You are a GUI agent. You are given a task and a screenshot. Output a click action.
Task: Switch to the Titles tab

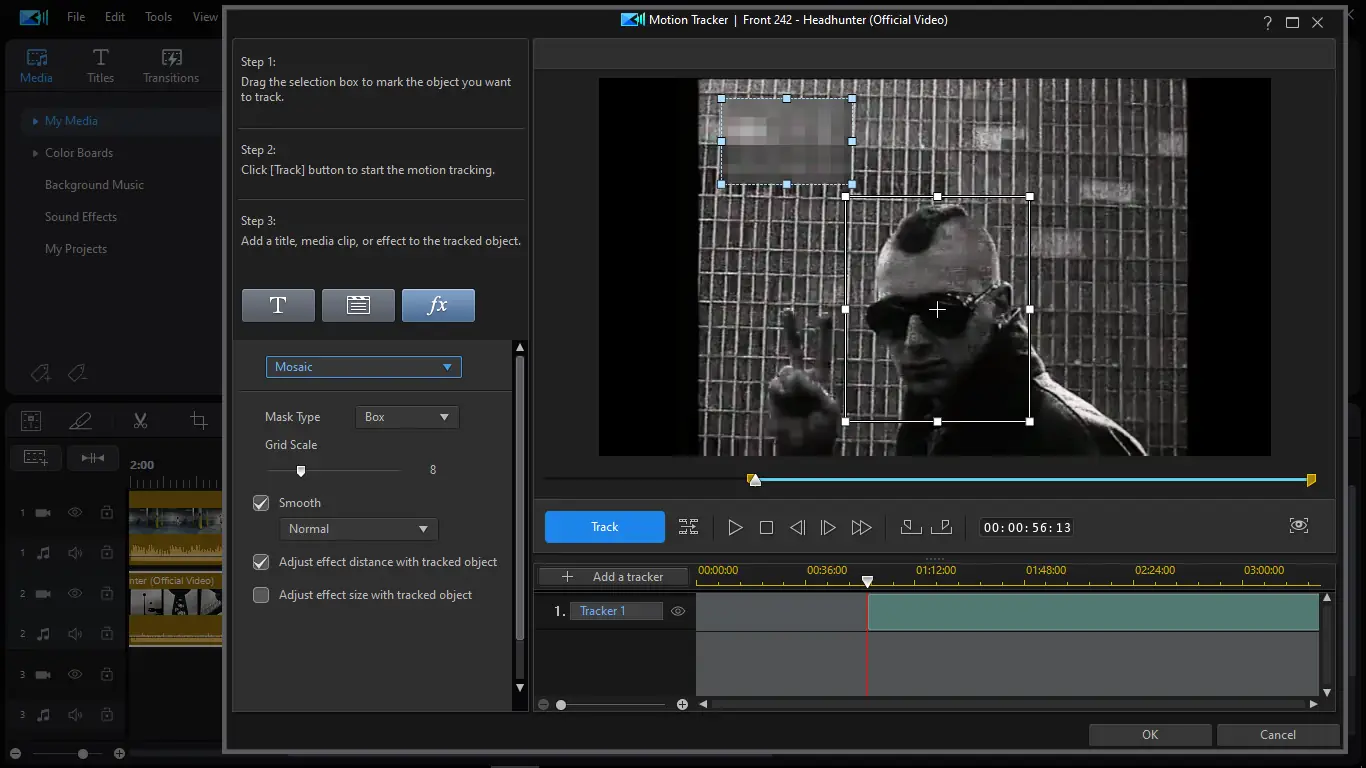click(100, 66)
